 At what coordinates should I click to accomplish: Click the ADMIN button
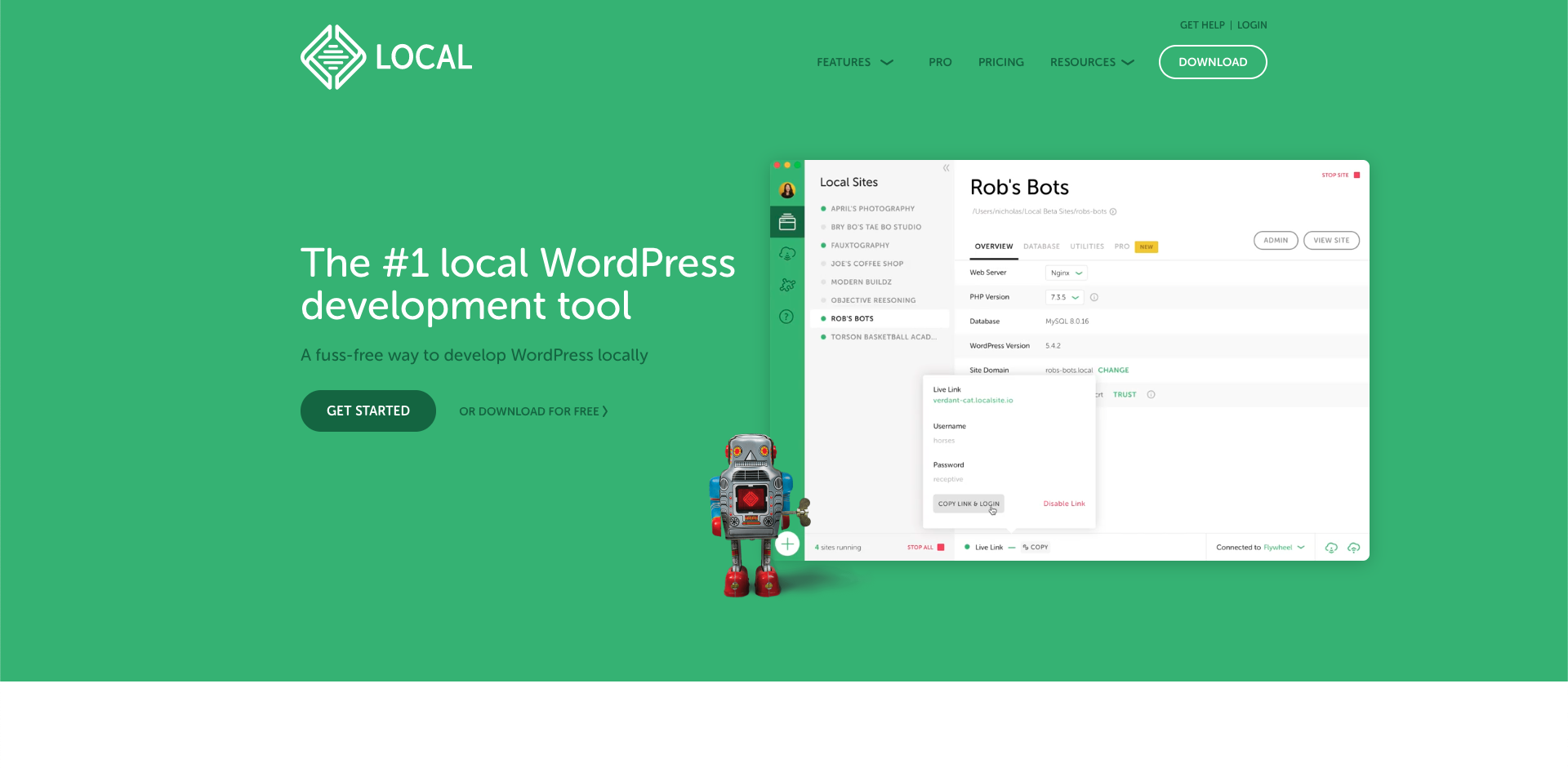click(x=1276, y=240)
